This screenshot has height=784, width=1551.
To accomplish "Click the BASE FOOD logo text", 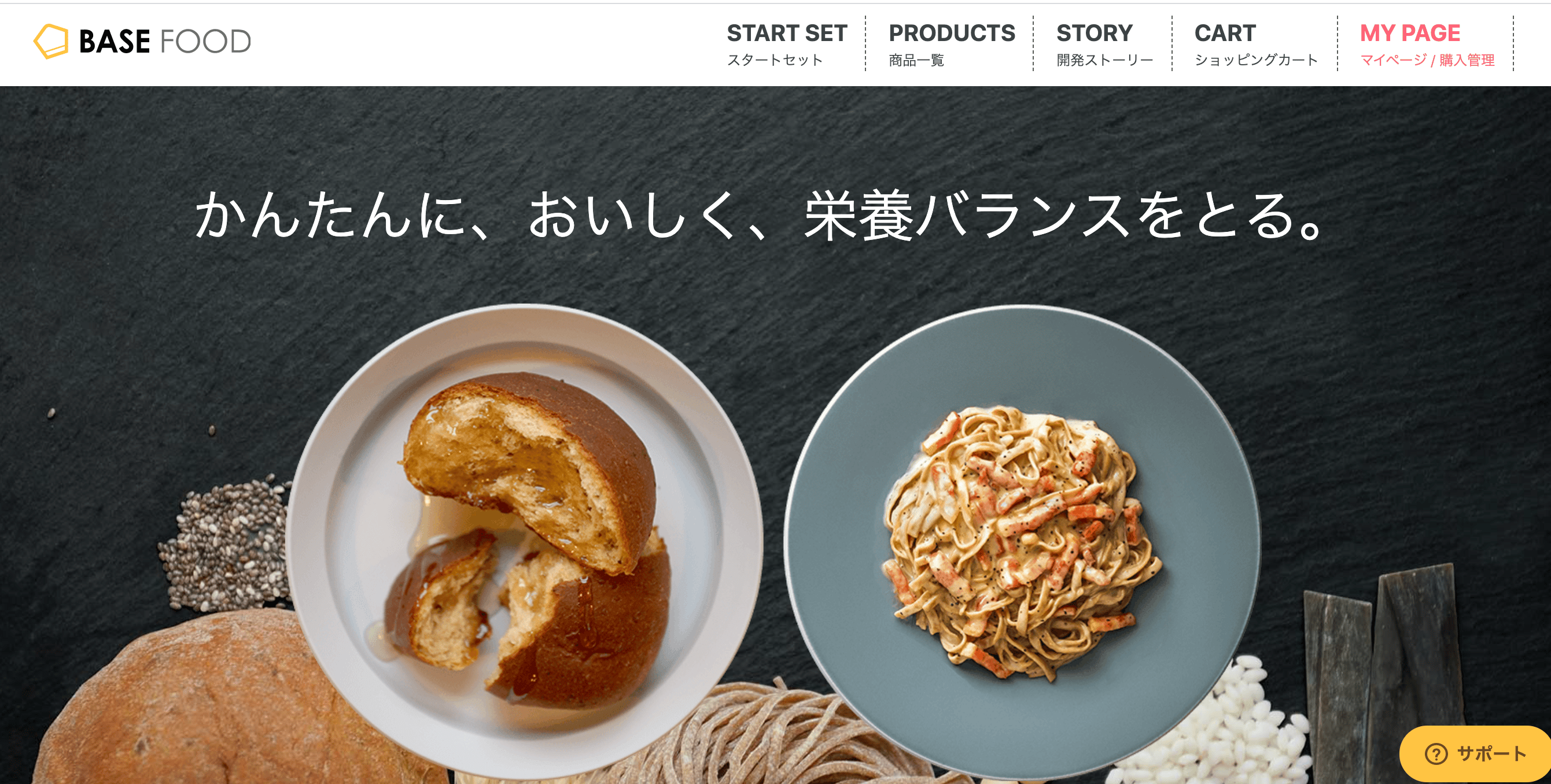I will (165, 42).
